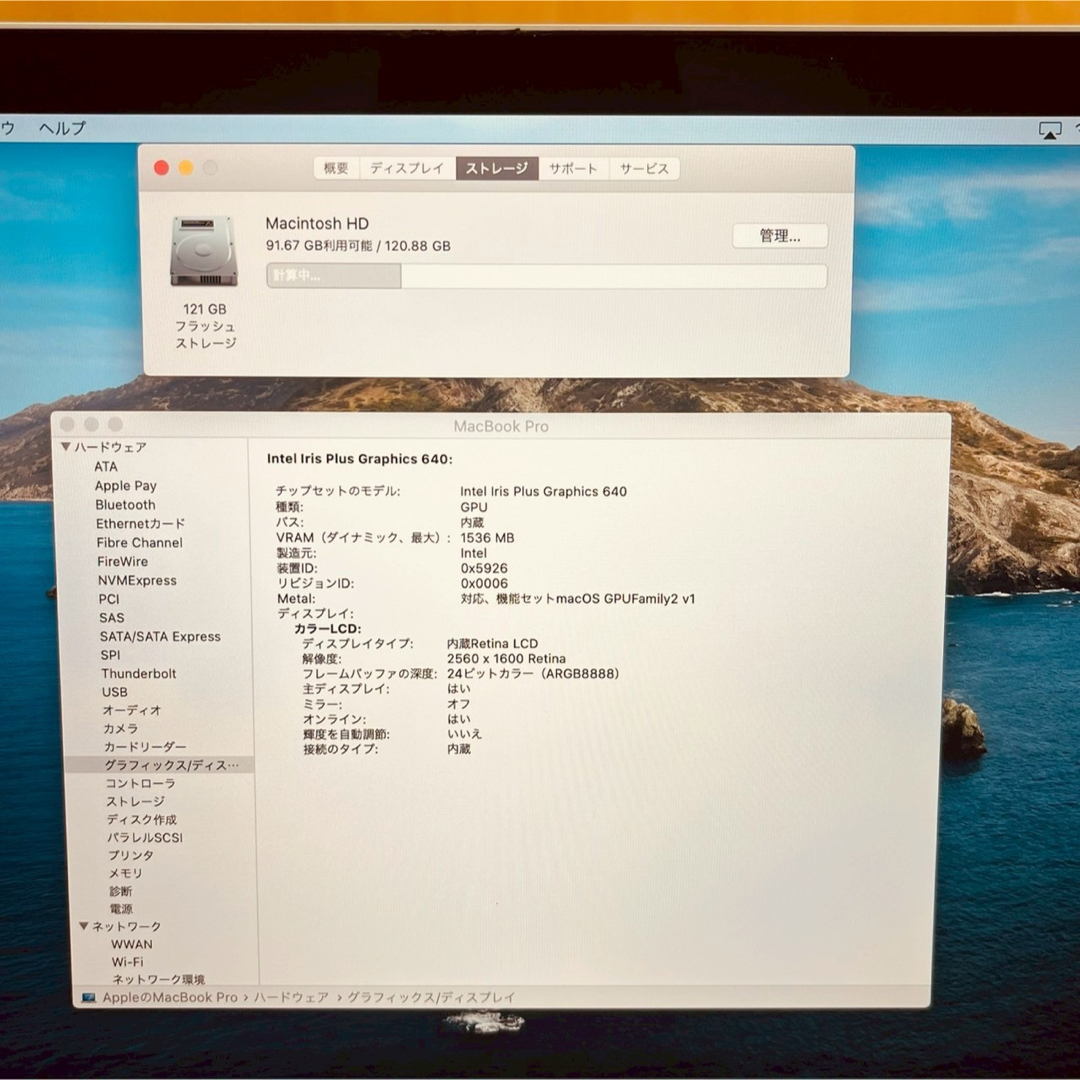Open the サービス tab
The height and width of the screenshot is (1080, 1080).
pyautogui.click(x=644, y=169)
